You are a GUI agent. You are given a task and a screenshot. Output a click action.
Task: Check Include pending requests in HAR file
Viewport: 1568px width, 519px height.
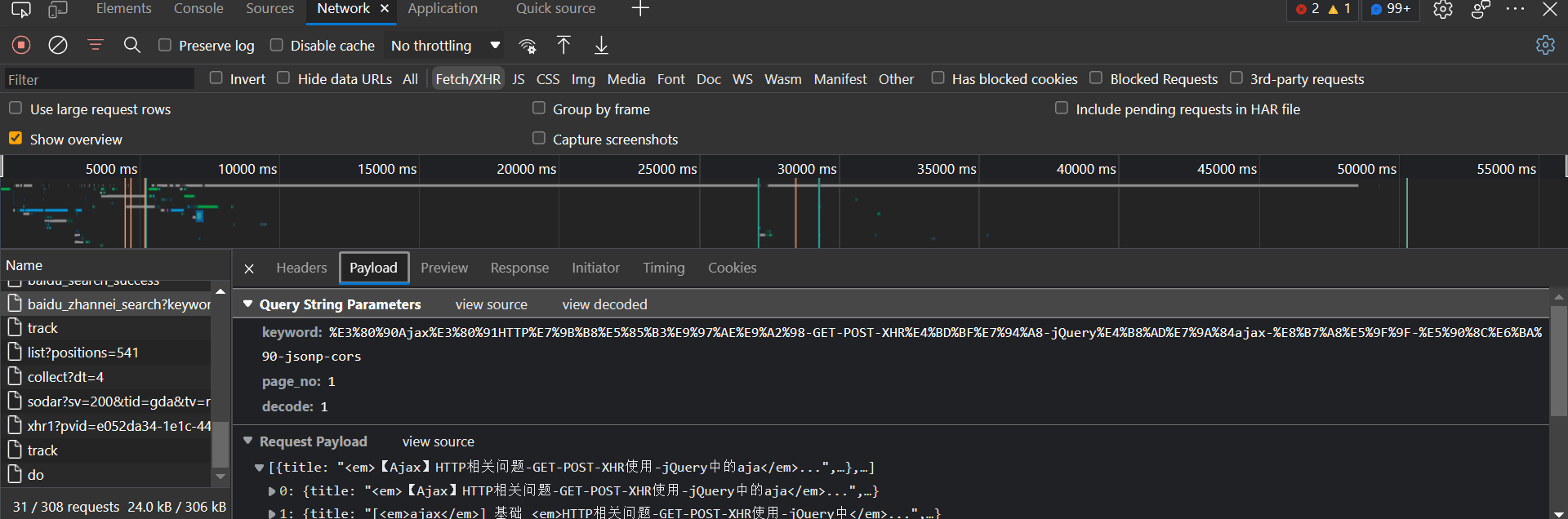coord(1062,108)
